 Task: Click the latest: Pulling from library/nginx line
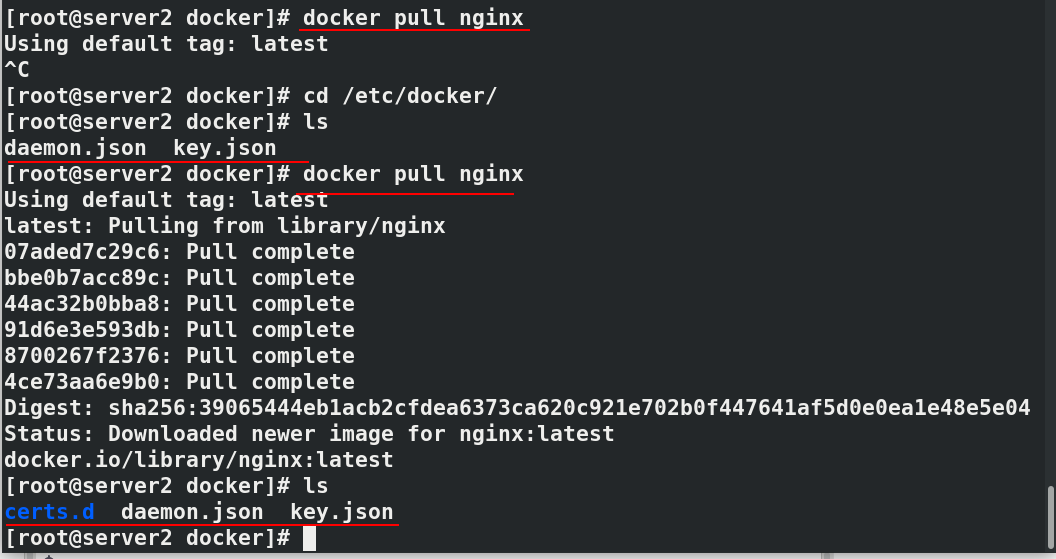tap(225, 226)
